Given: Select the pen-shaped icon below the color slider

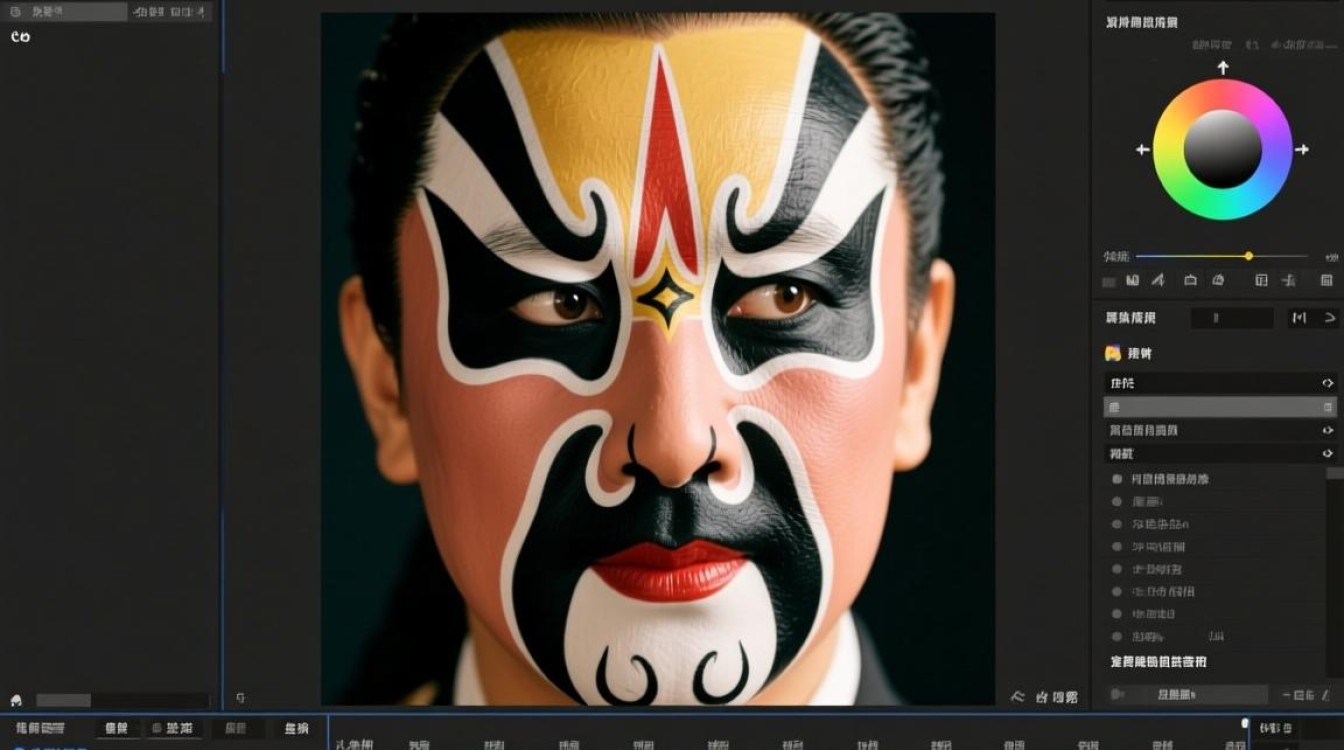Looking at the screenshot, I should coord(1158,281).
